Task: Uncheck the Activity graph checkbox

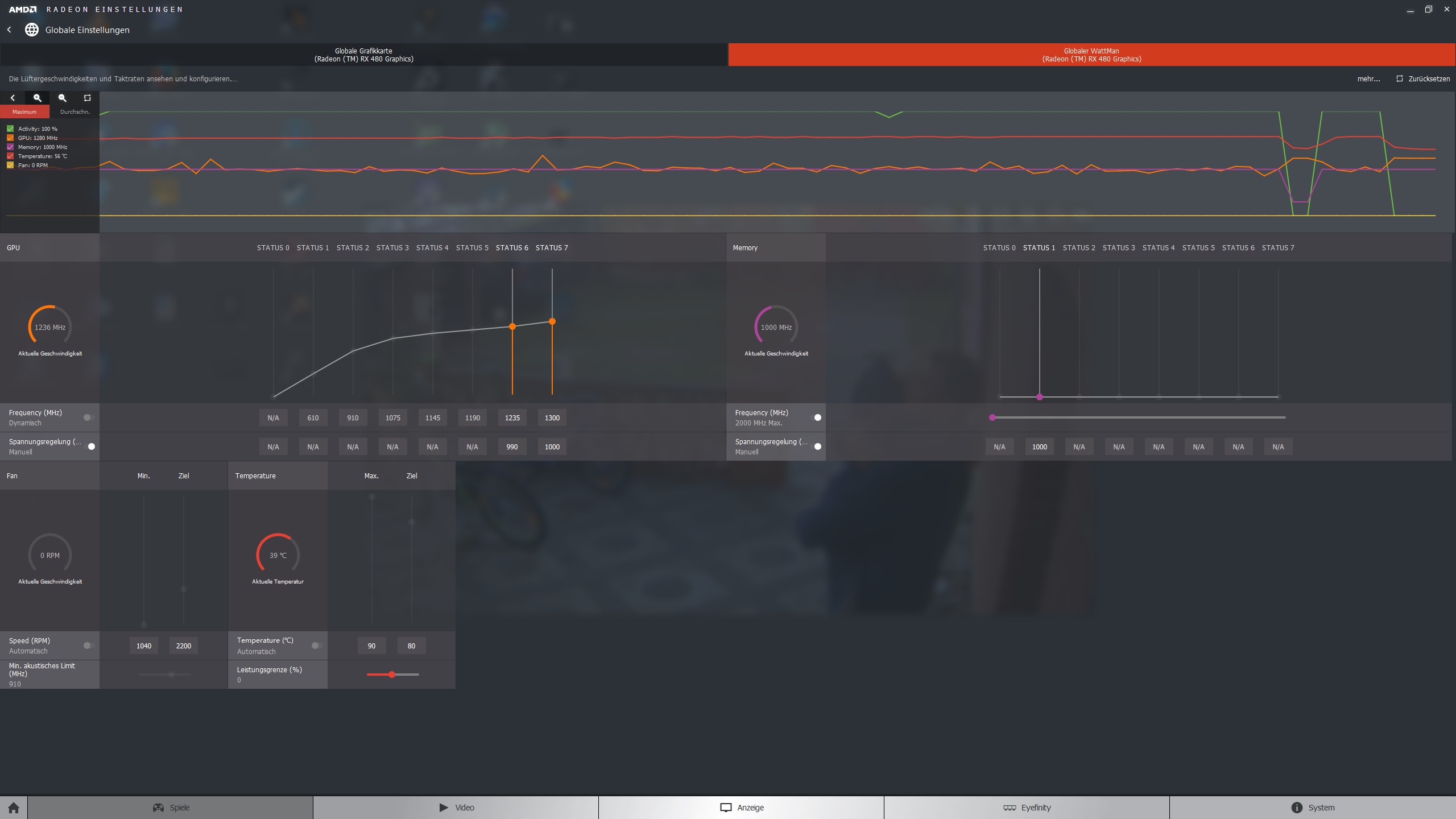Action: click(x=10, y=129)
